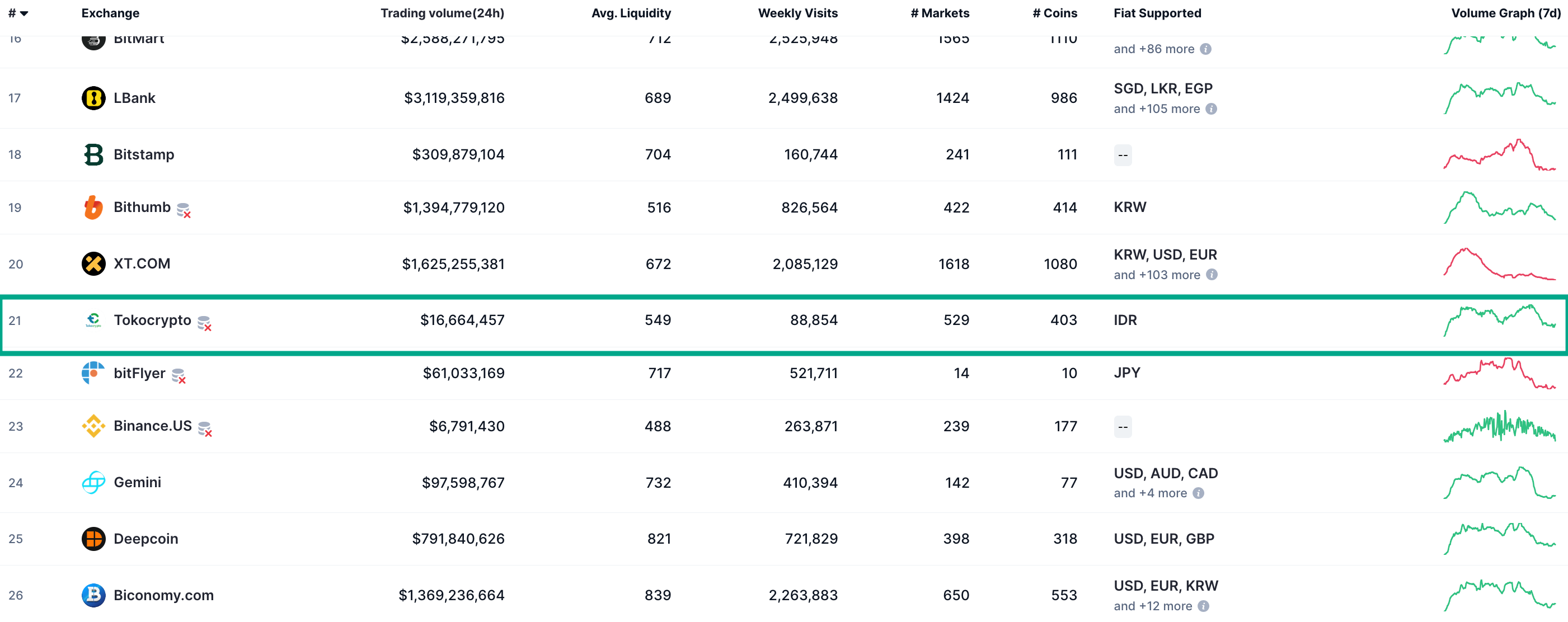Click the Deepcoin exchange logo
The height and width of the screenshot is (622, 1568).
[93, 539]
